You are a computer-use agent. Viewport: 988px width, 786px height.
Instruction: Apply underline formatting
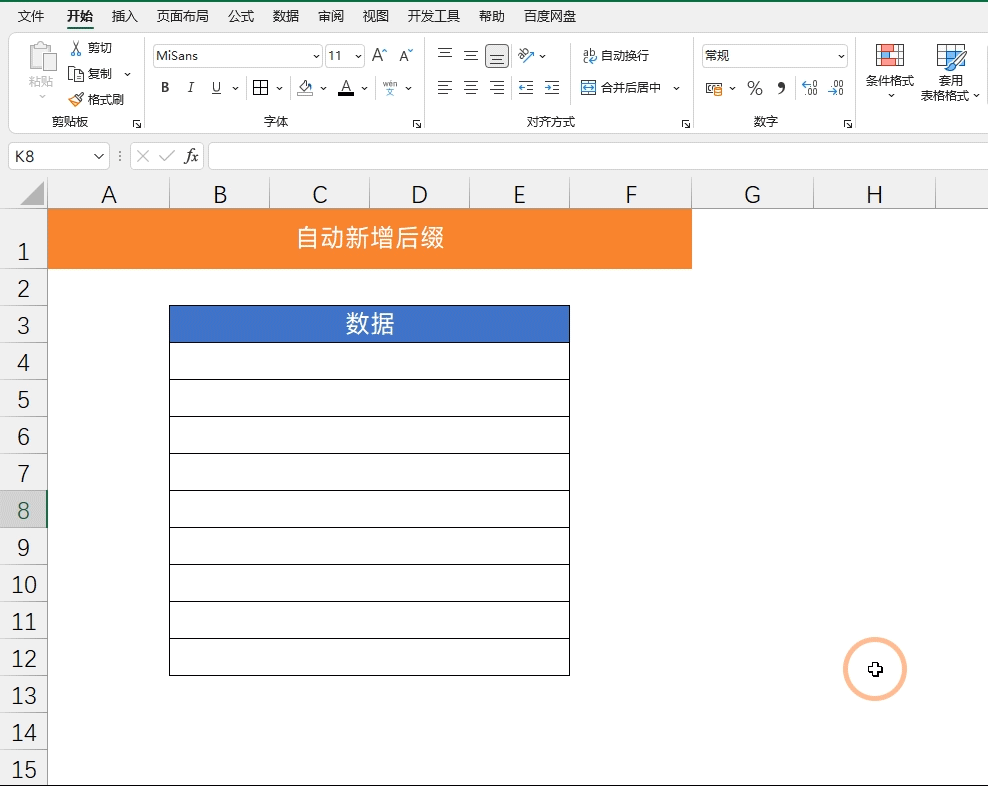click(x=215, y=88)
